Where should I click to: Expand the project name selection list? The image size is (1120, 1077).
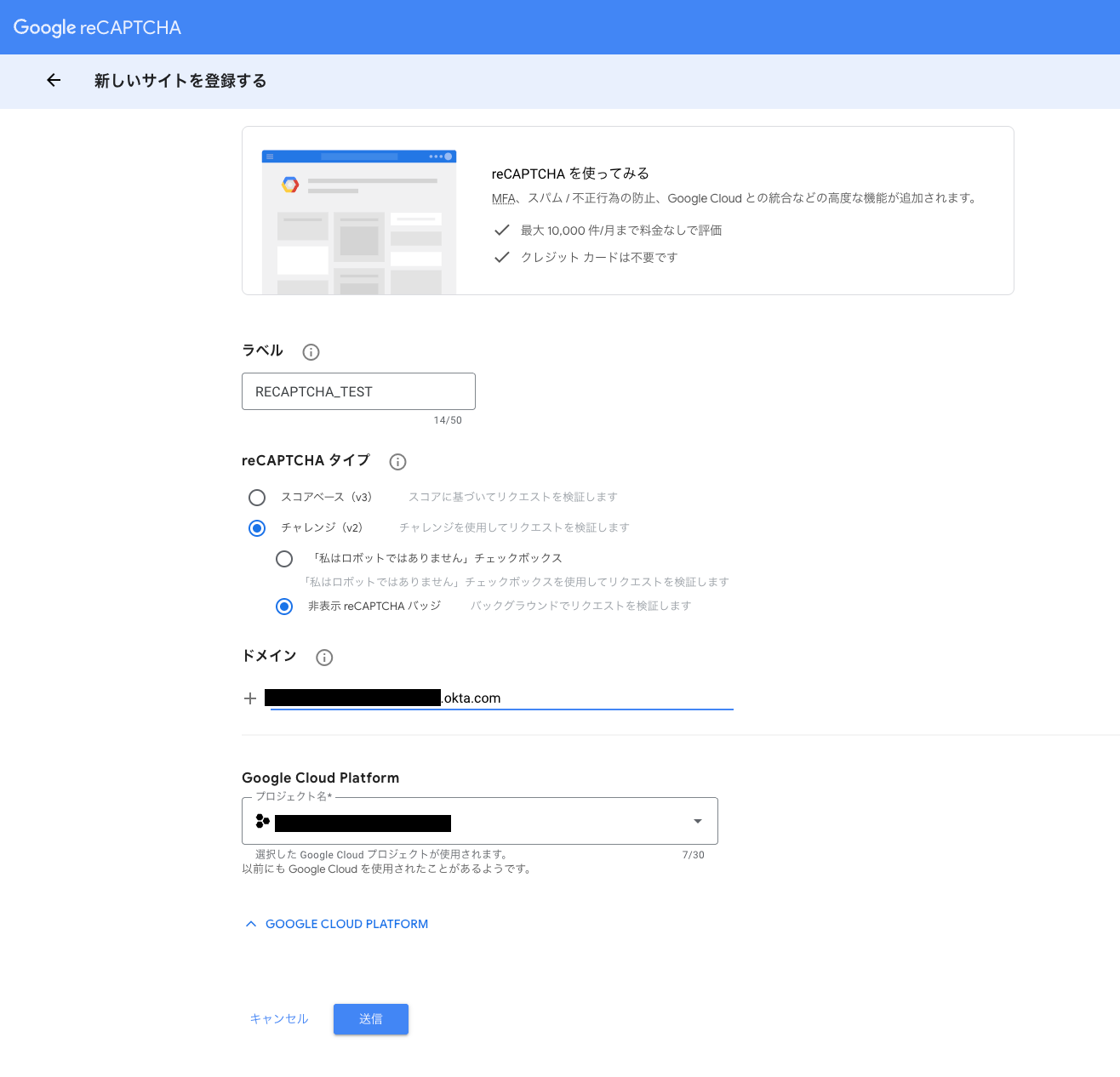tap(696, 821)
